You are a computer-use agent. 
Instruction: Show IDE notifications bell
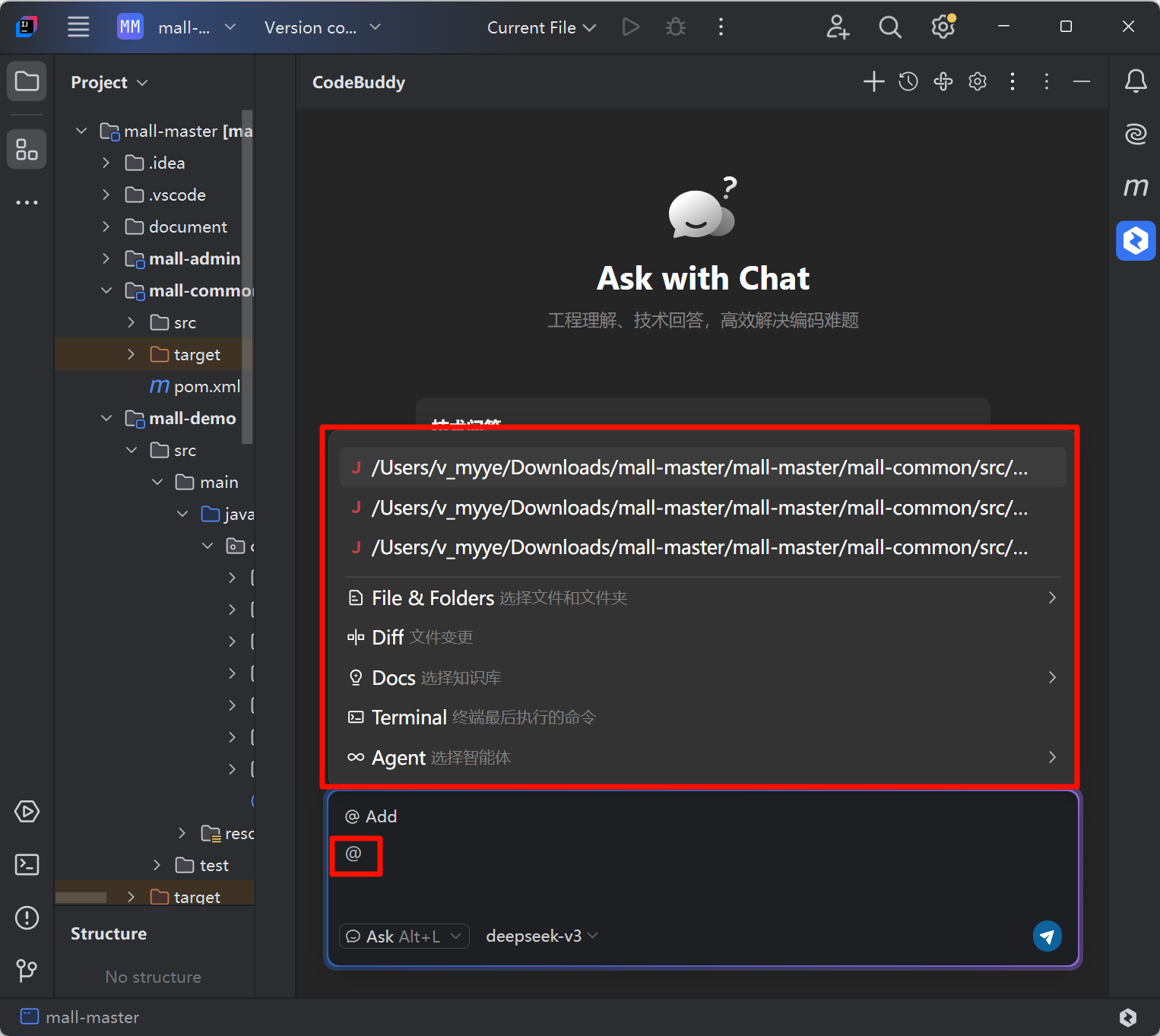coord(1136,81)
